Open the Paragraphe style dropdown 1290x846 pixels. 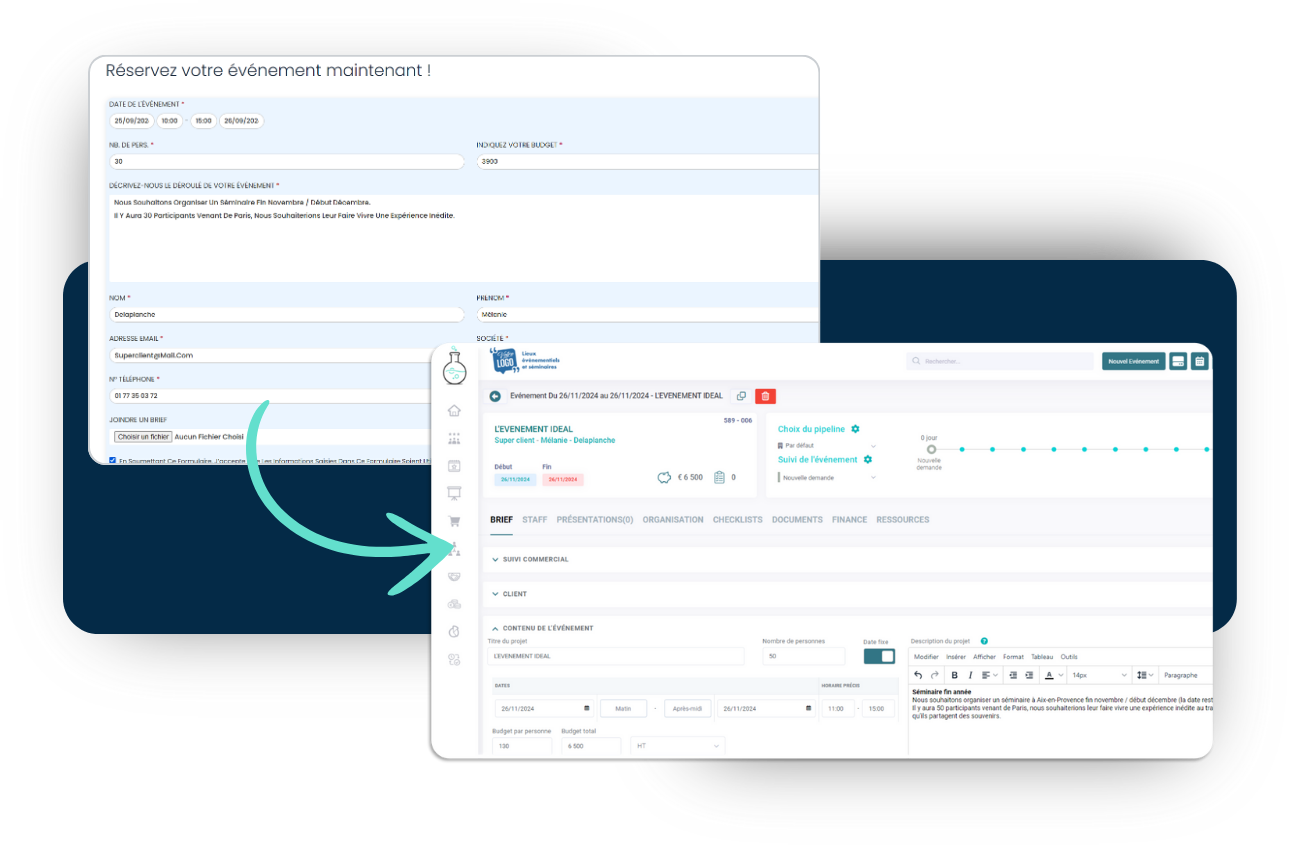(1186, 675)
